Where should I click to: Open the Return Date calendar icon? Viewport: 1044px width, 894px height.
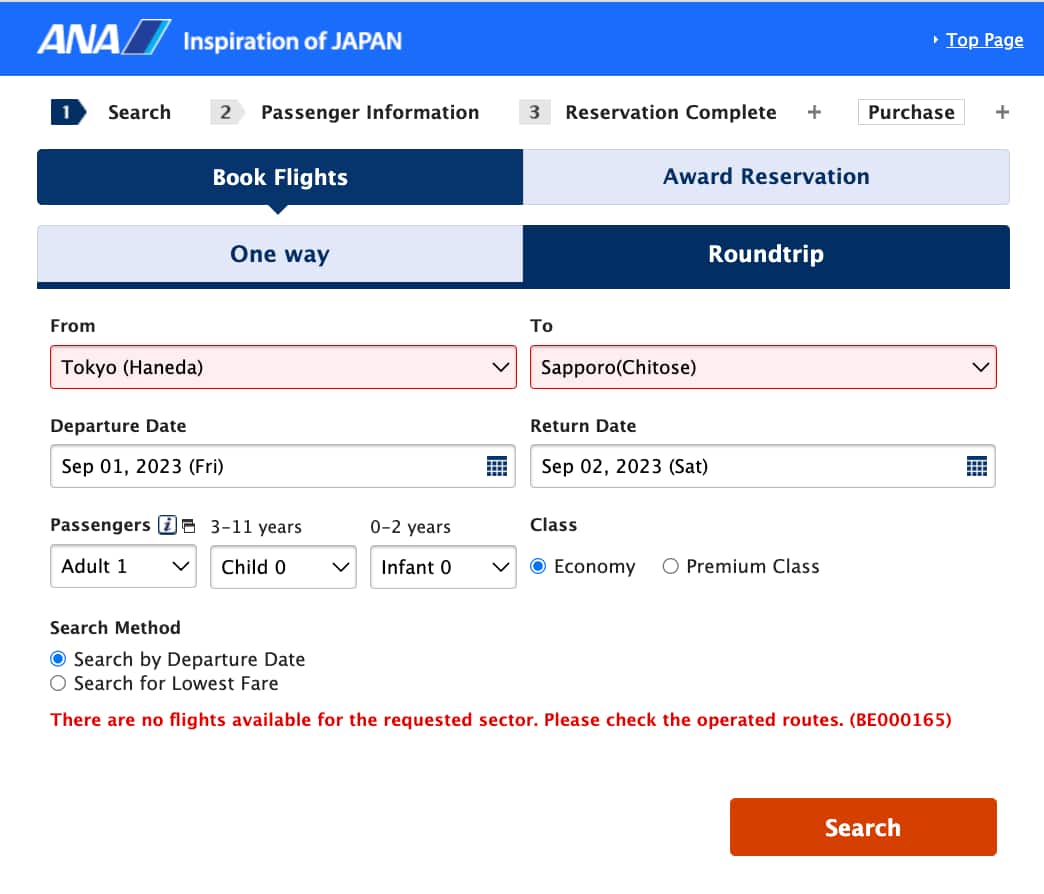[x=977, y=466]
